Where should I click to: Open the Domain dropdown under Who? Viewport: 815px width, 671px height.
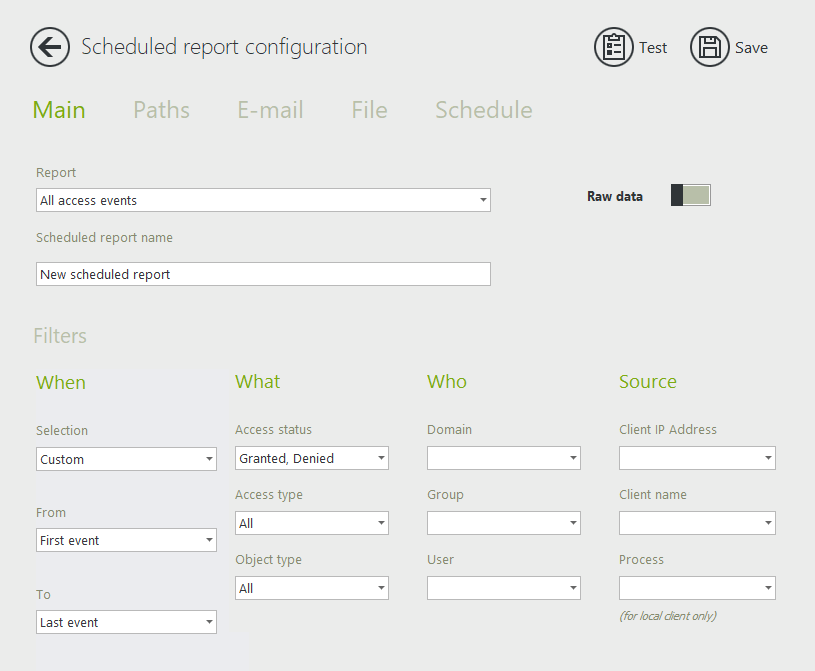504,458
